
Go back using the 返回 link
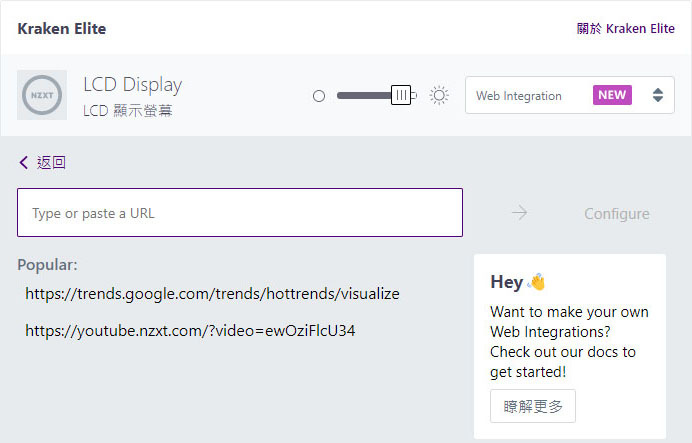[x=43, y=162]
